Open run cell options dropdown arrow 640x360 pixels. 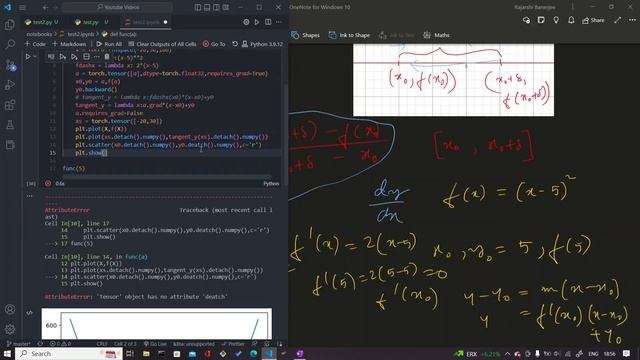[x=35, y=57]
